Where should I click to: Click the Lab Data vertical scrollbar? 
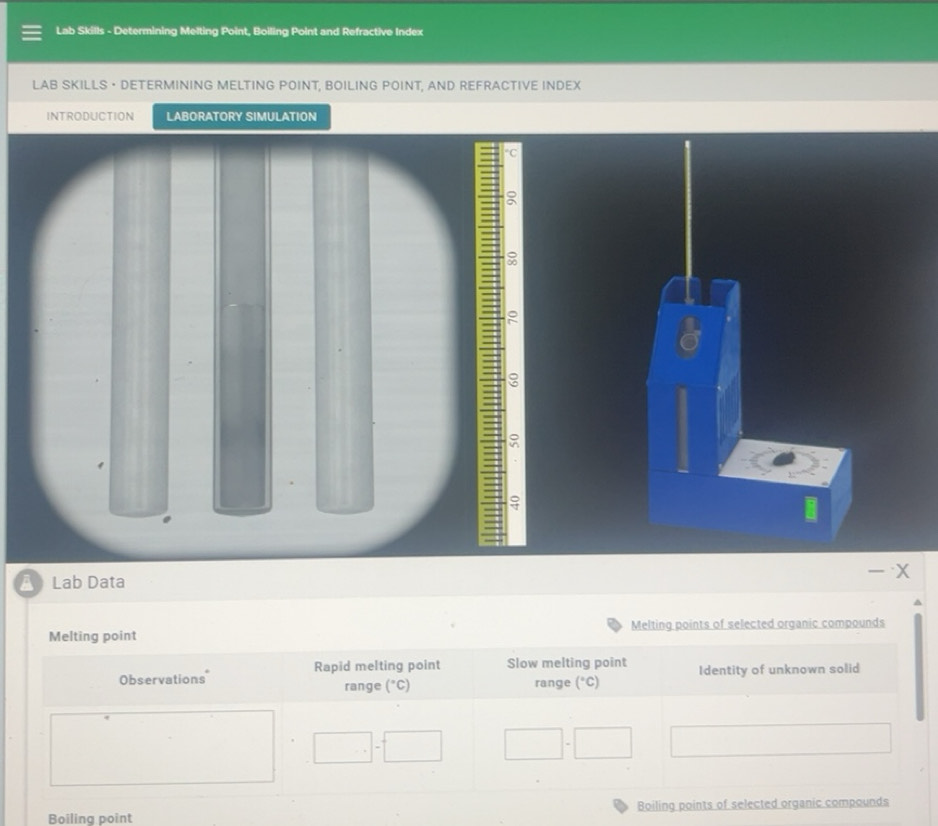click(919, 667)
